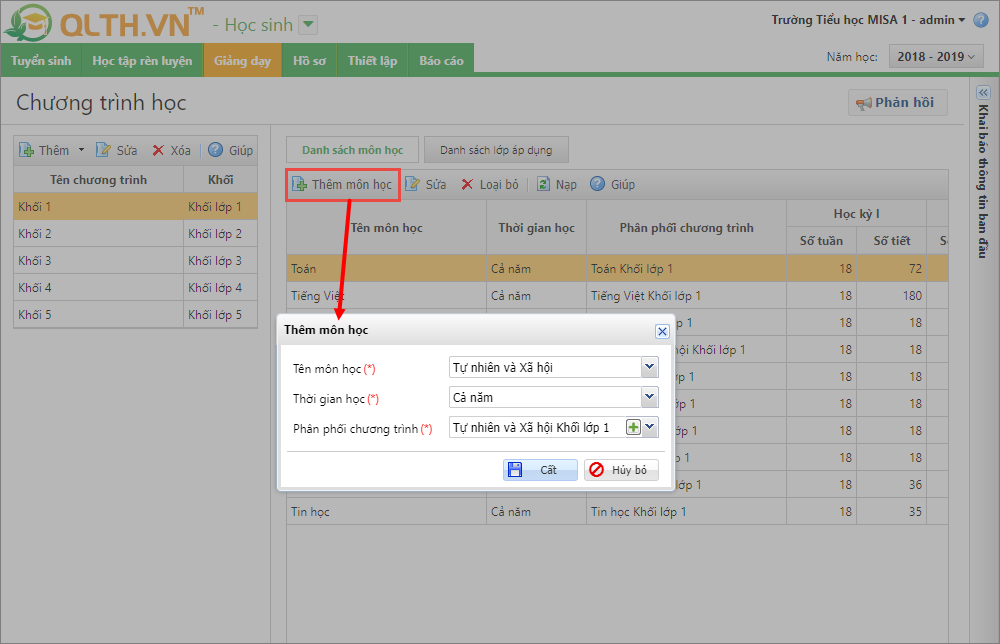The image size is (1000, 644).
Task: Open the Tuyển sinh menu
Action: [41, 61]
